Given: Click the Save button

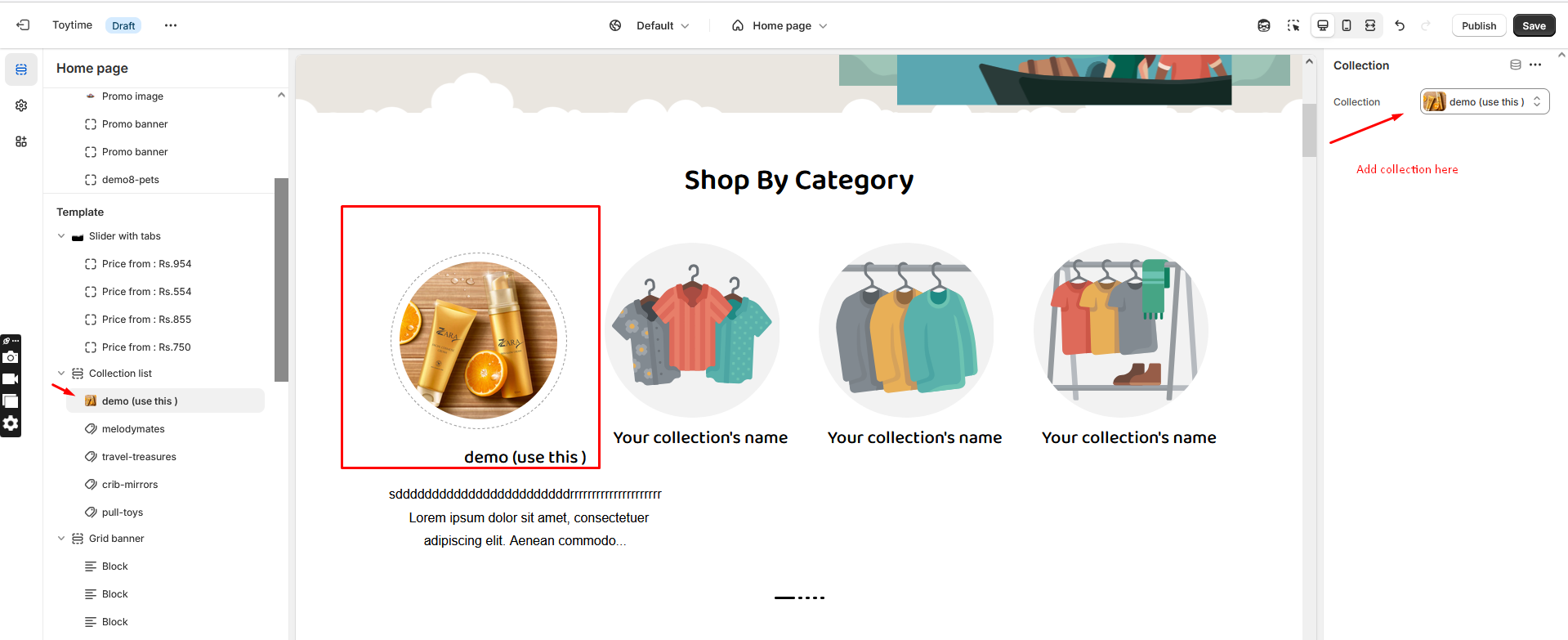Looking at the screenshot, I should click(x=1534, y=25).
